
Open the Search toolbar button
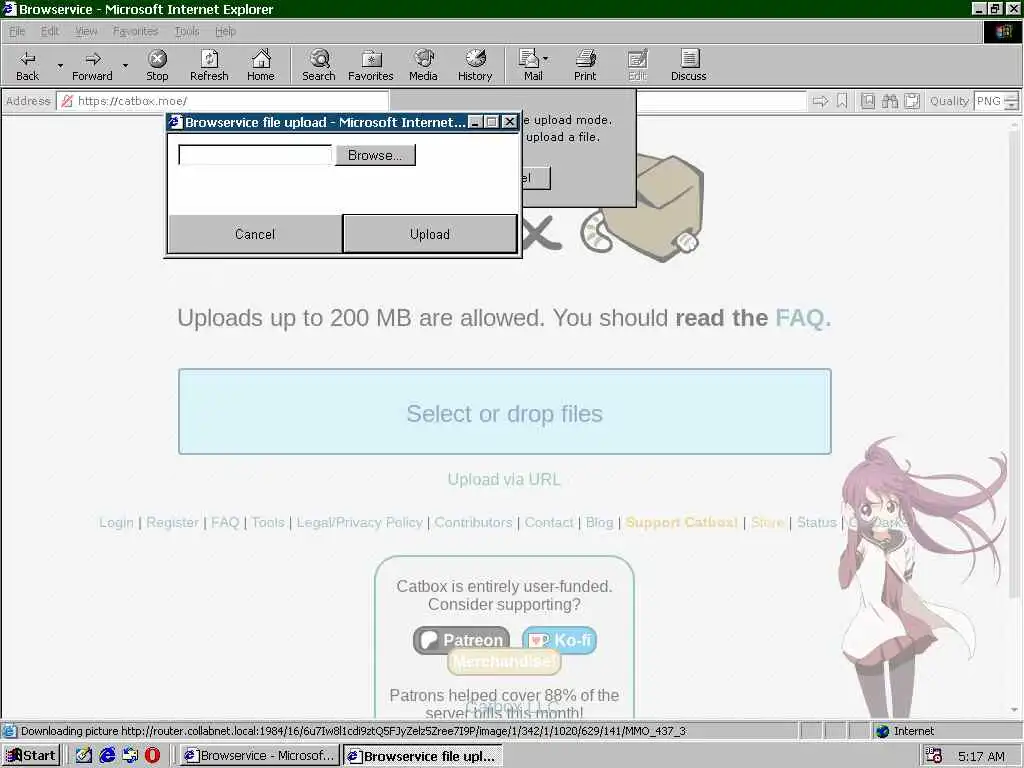tap(319, 65)
